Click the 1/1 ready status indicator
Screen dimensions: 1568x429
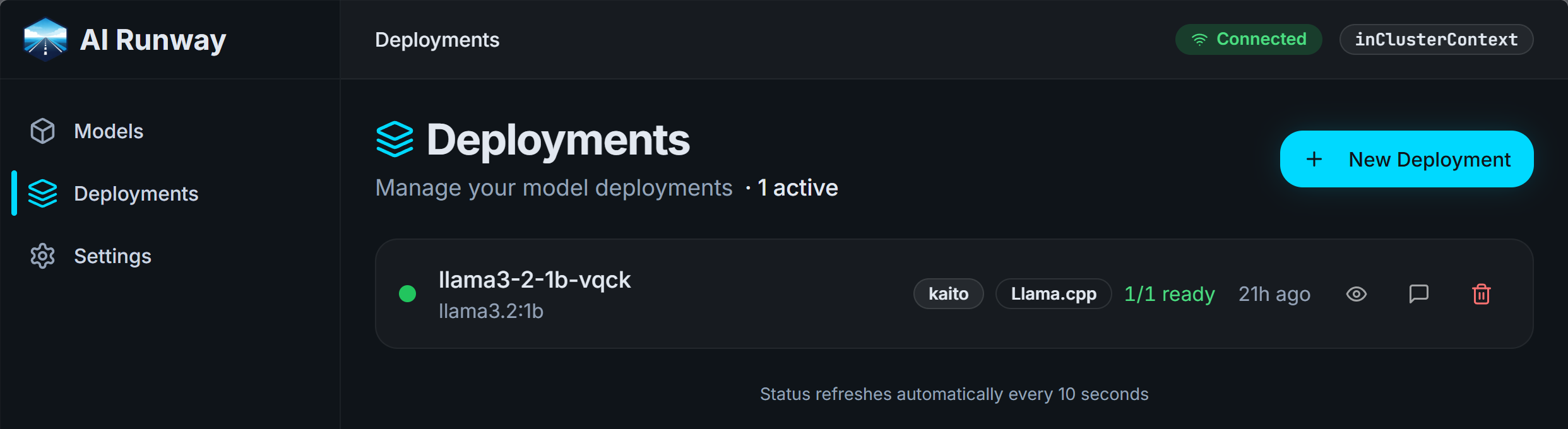click(x=1169, y=294)
